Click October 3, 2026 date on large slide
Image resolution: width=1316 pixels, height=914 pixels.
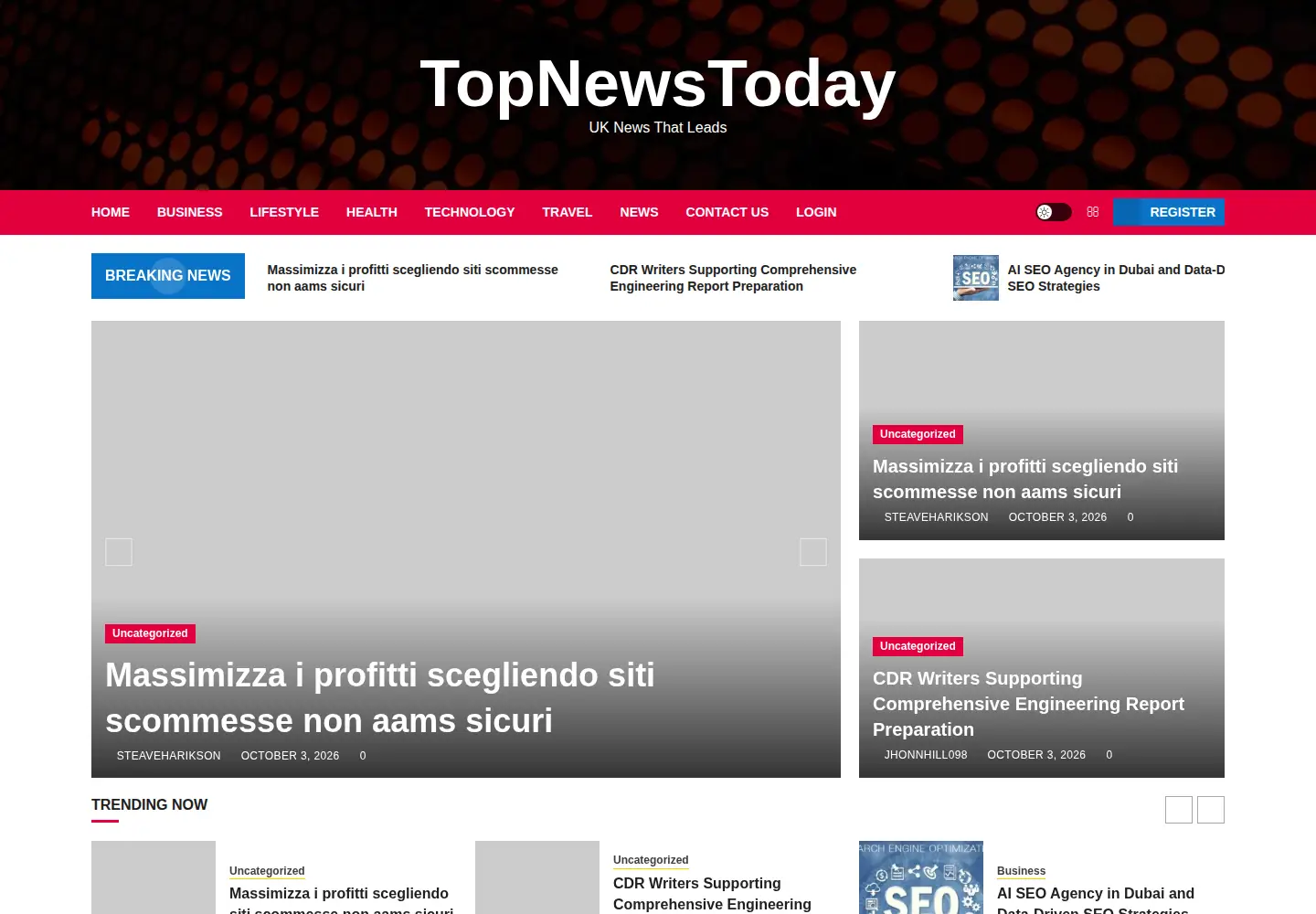tap(291, 756)
